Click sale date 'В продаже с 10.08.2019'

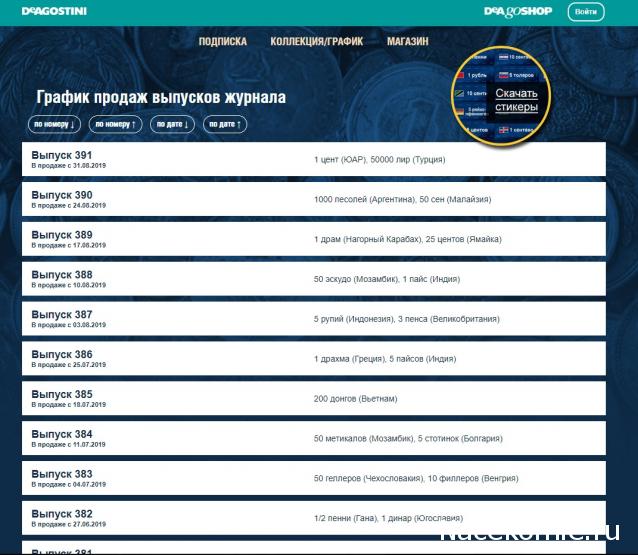click(69, 285)
